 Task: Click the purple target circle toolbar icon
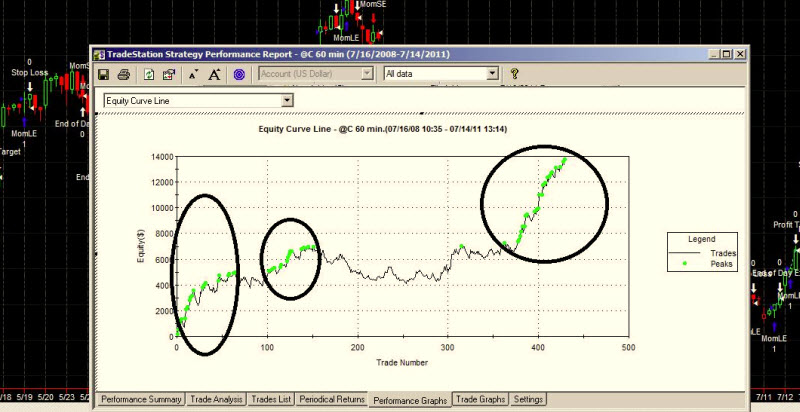tap(239, 74)
